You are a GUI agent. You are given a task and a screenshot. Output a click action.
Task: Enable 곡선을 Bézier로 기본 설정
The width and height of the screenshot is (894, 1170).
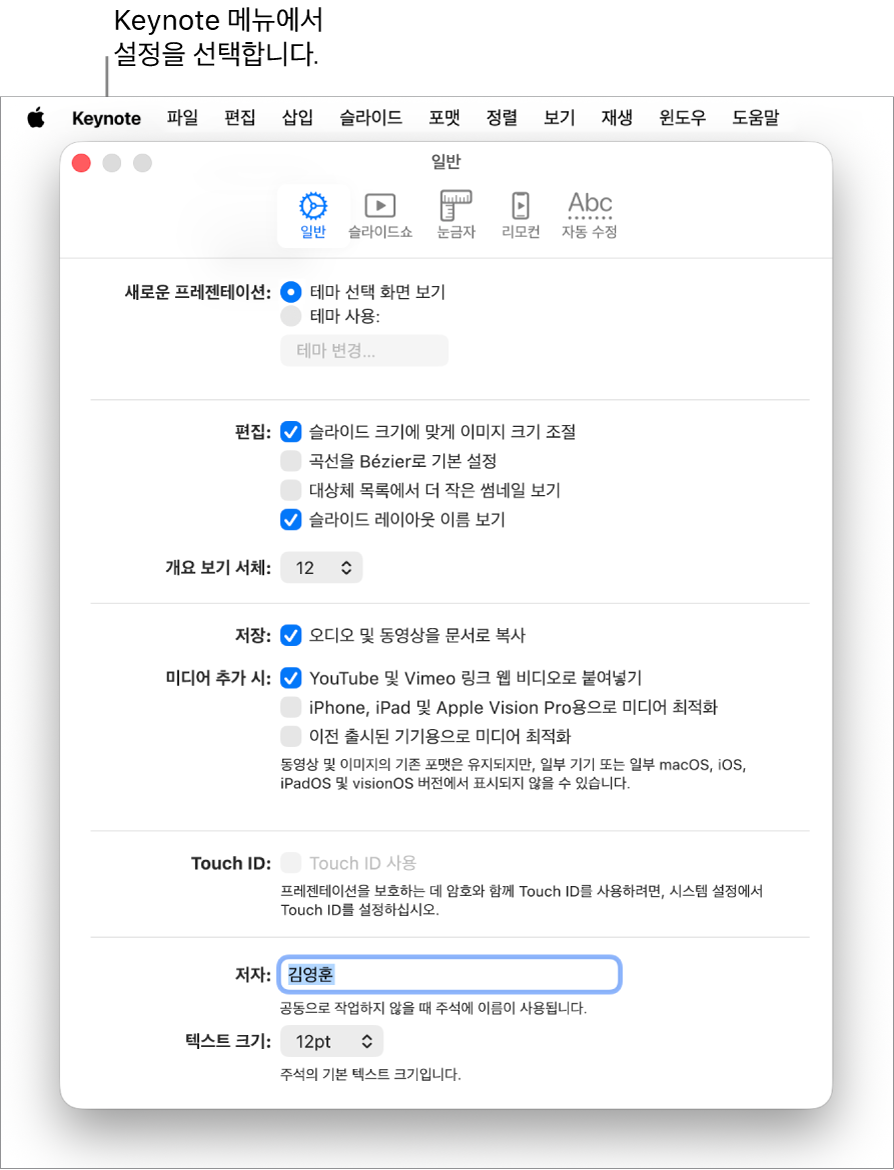291,461
